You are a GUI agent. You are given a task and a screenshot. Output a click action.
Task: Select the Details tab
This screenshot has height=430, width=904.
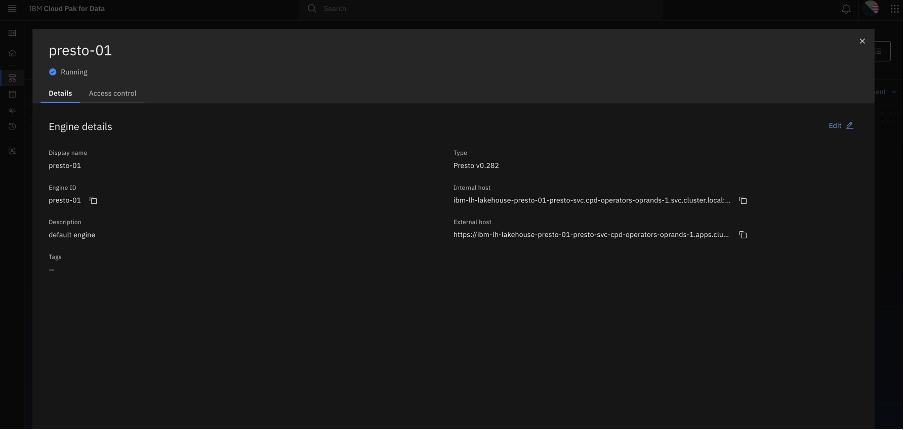click(60, 93)
